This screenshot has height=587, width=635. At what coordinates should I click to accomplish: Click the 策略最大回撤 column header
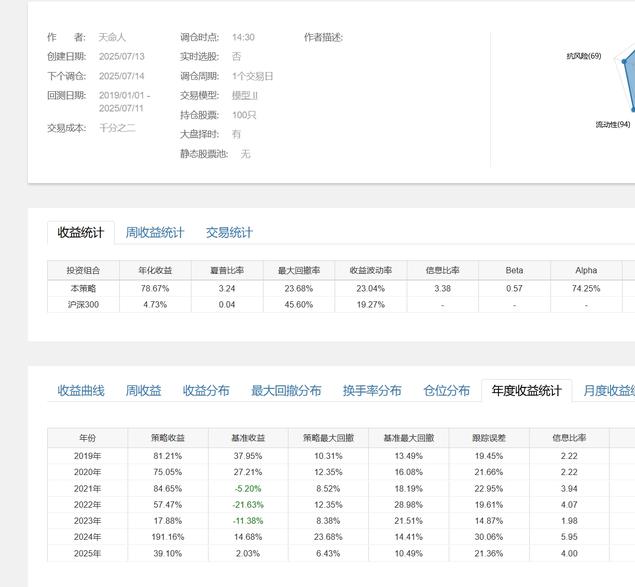pos(328,438)
